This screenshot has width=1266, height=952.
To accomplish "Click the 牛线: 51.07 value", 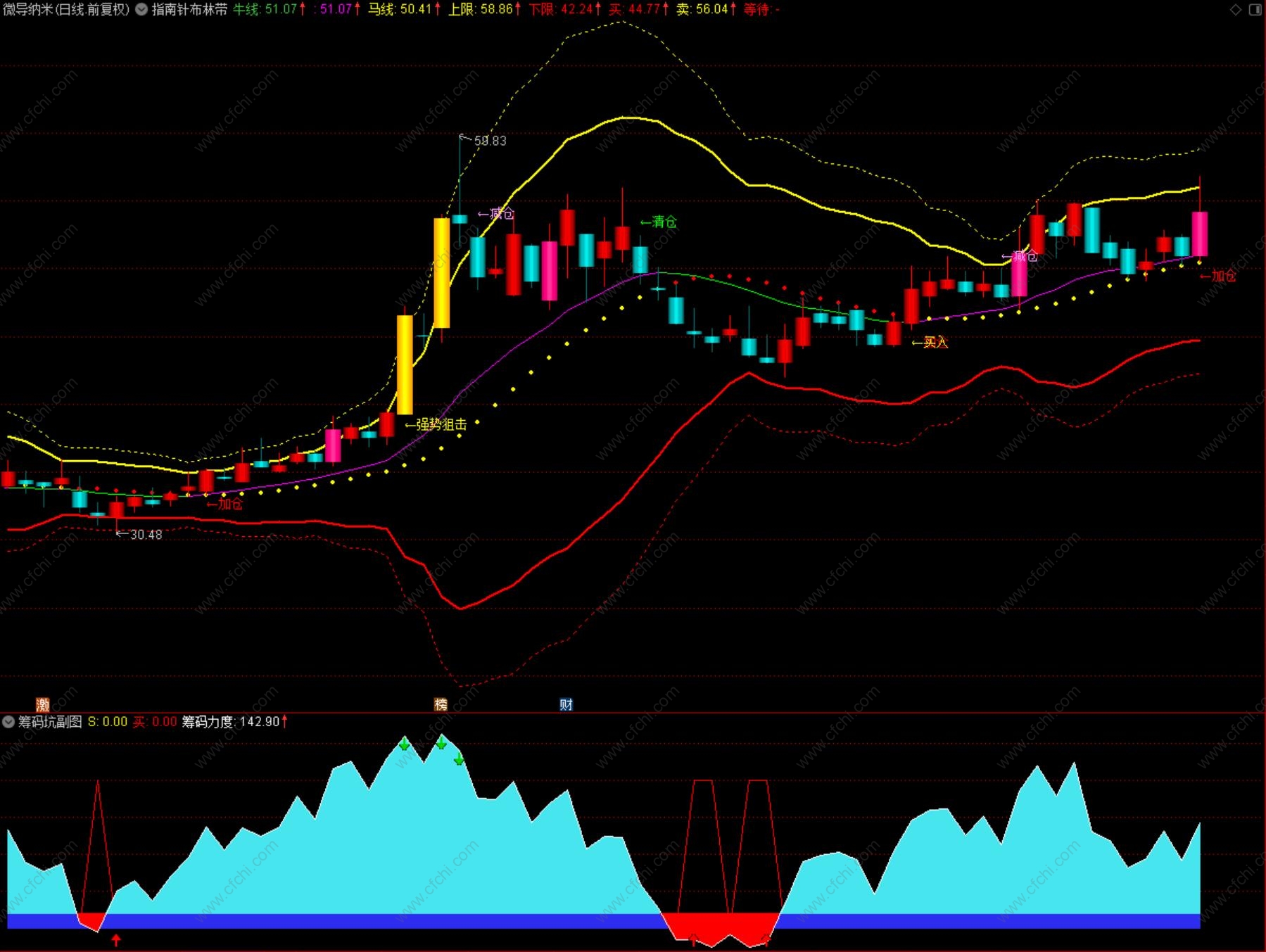I will (269, 9).
